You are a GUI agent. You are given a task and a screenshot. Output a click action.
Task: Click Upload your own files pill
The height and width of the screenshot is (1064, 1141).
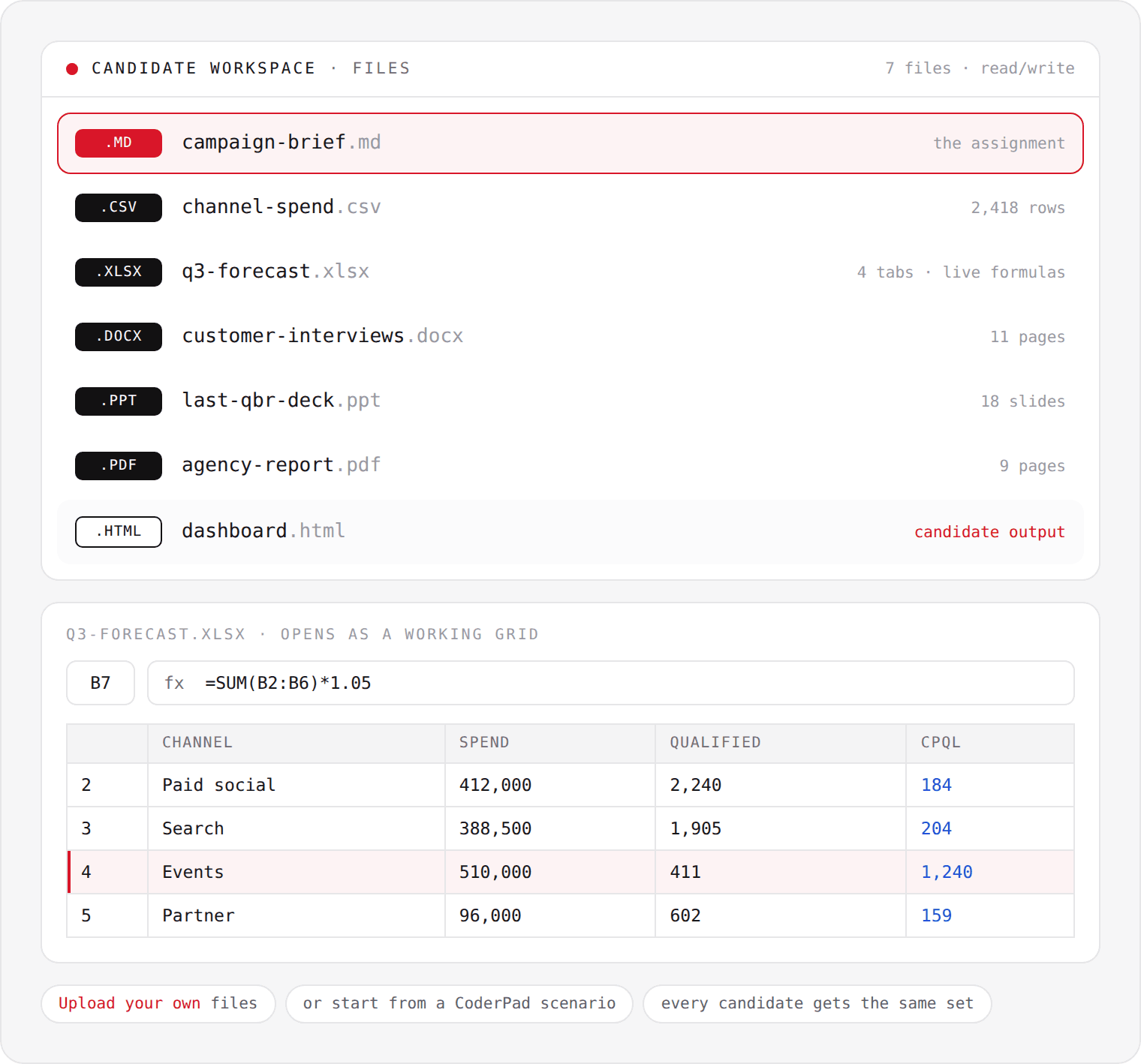point(158,1004)
